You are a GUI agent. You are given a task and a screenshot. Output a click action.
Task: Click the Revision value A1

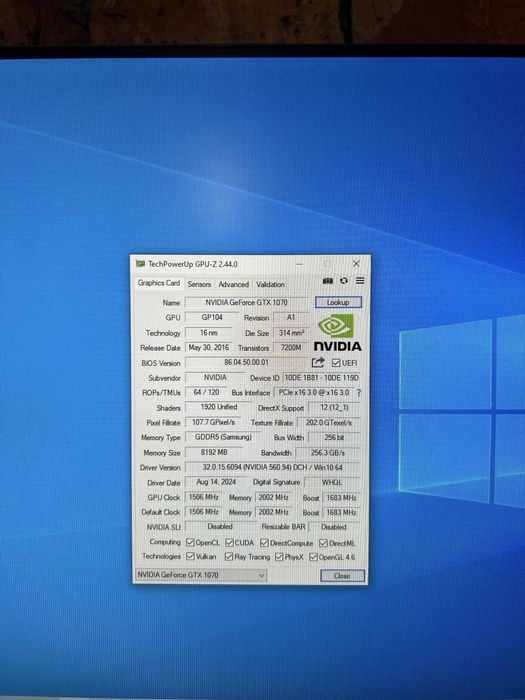(x=291, y=317)
